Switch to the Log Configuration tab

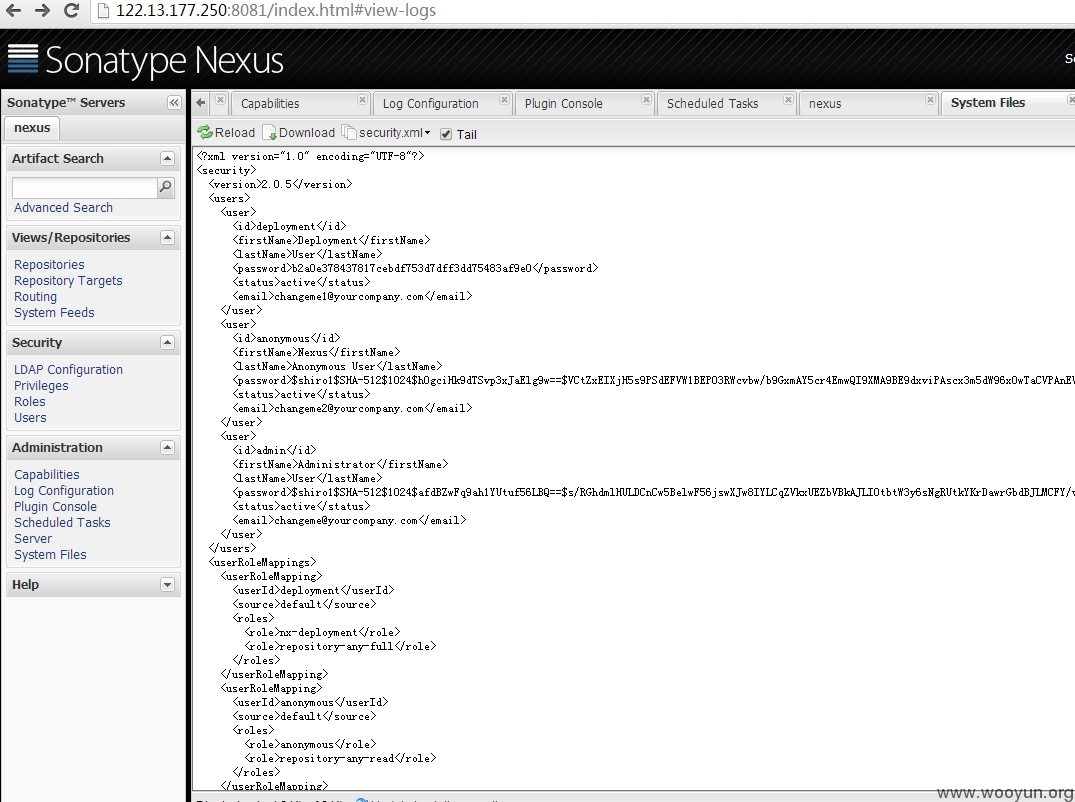pyautogui.click(x=431, y=104)
